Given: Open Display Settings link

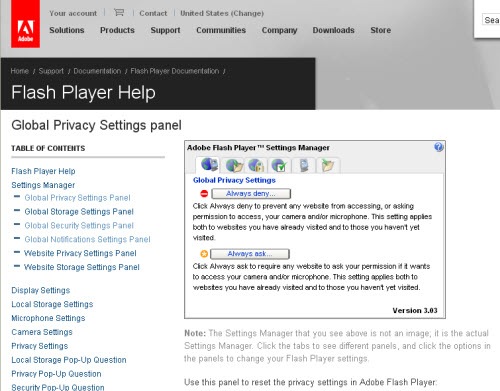Looking at the screenshot, I should [x=41, y=290].
